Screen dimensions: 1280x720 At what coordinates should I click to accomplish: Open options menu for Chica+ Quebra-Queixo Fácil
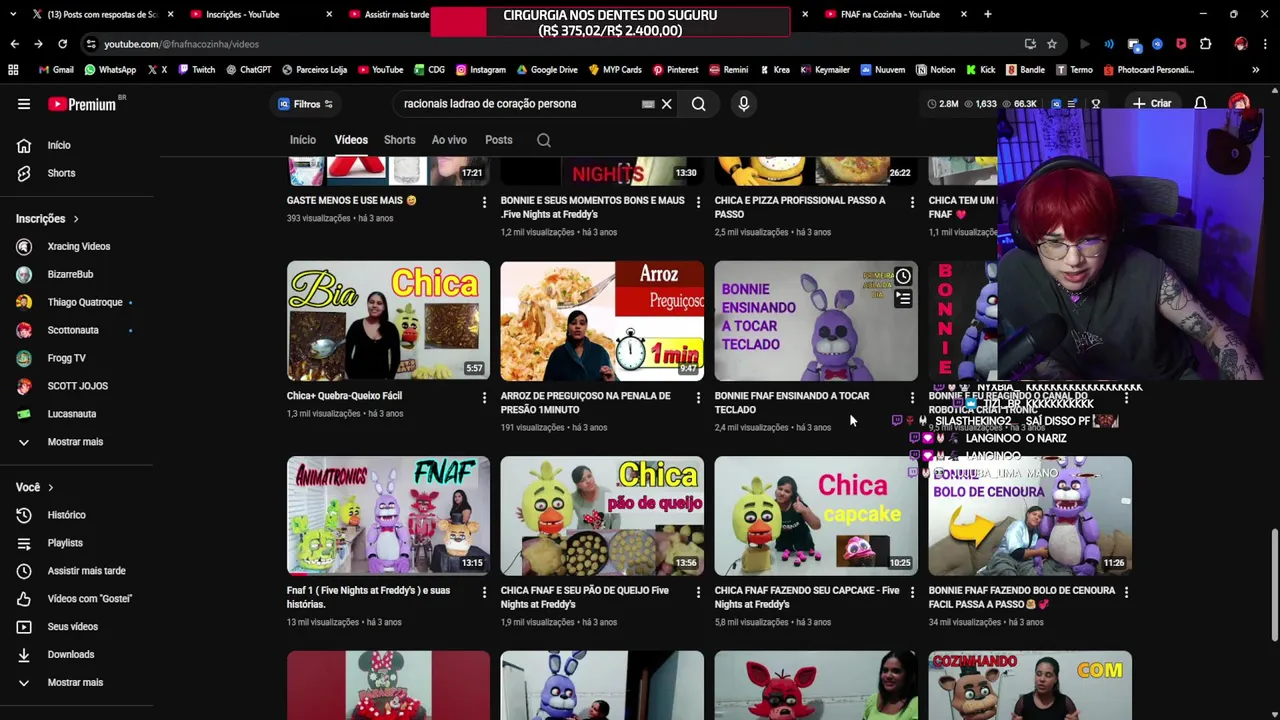[484, 398]
